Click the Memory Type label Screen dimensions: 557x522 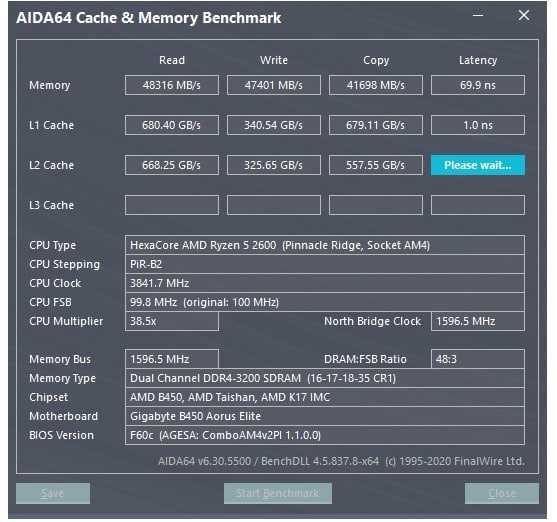click(63, 378)
